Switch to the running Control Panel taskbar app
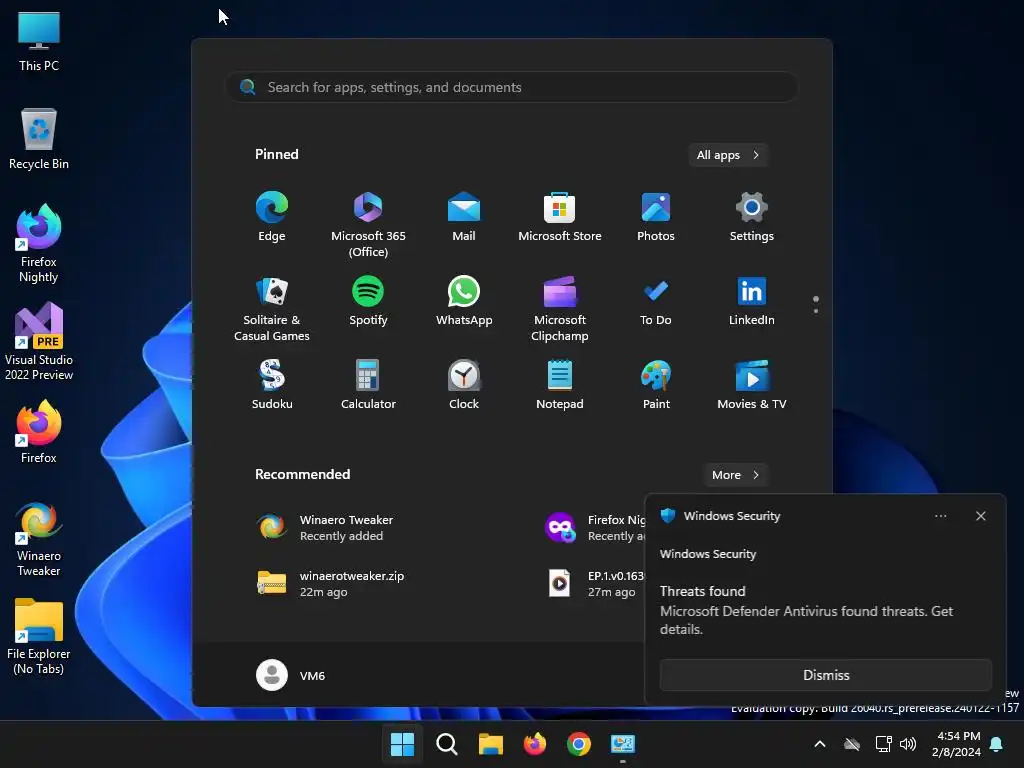 point(623,744)
